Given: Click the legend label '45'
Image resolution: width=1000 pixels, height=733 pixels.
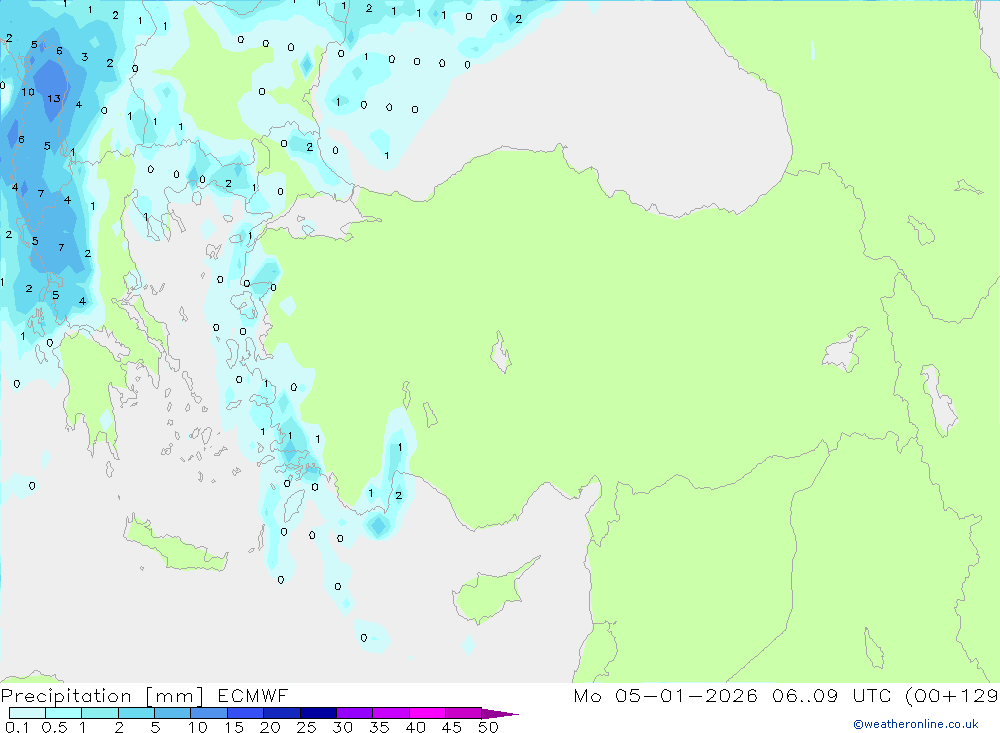Looking at the screenshot, I should 452,727.
